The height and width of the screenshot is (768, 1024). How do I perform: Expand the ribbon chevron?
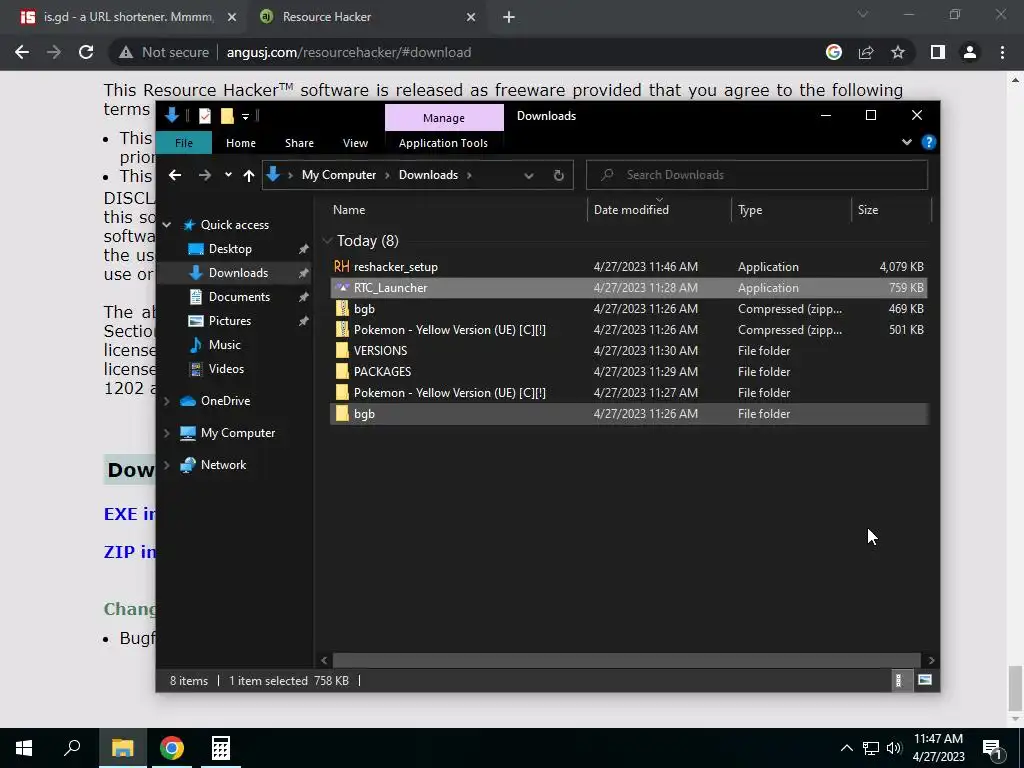[x=906, y=142]
